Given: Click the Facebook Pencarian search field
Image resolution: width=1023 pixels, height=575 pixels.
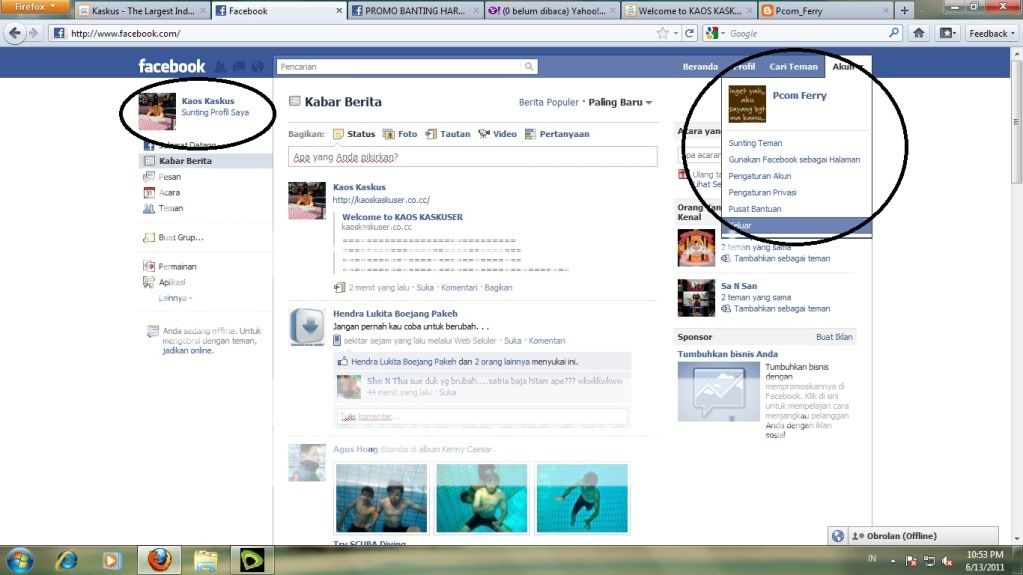Looking at the screenshot, I should [x=399, y=67].
